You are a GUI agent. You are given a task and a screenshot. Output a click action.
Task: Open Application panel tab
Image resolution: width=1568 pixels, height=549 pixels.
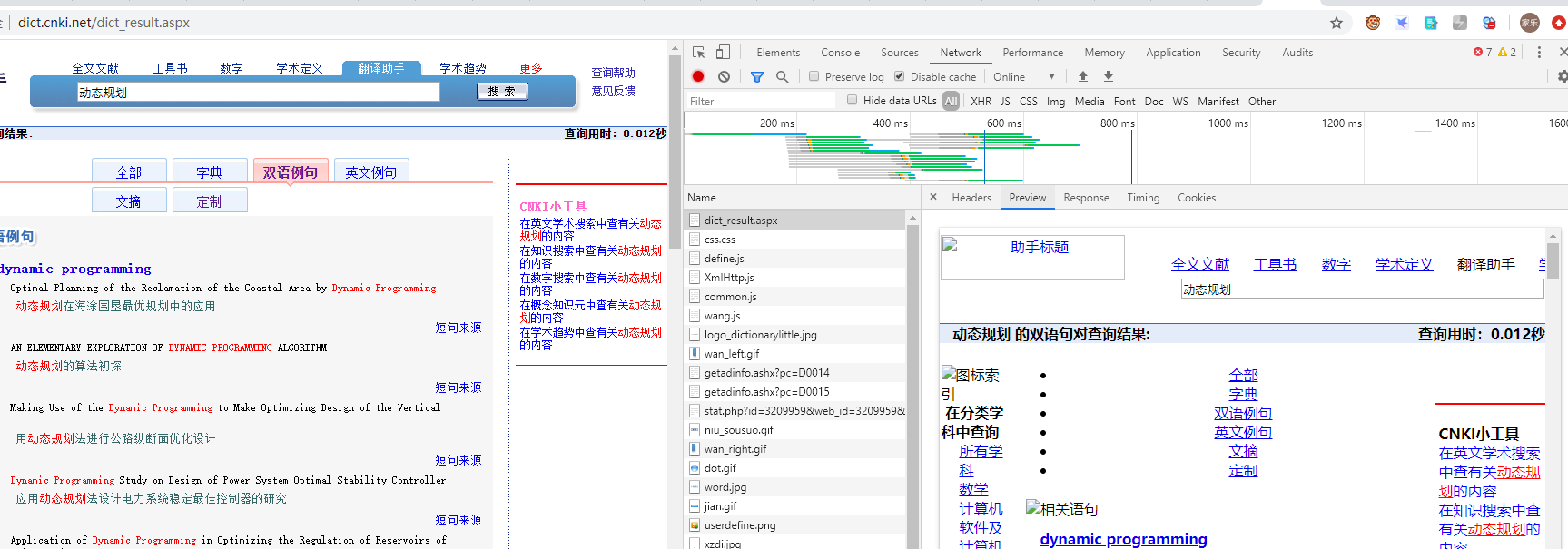[x=1173, y=53]
